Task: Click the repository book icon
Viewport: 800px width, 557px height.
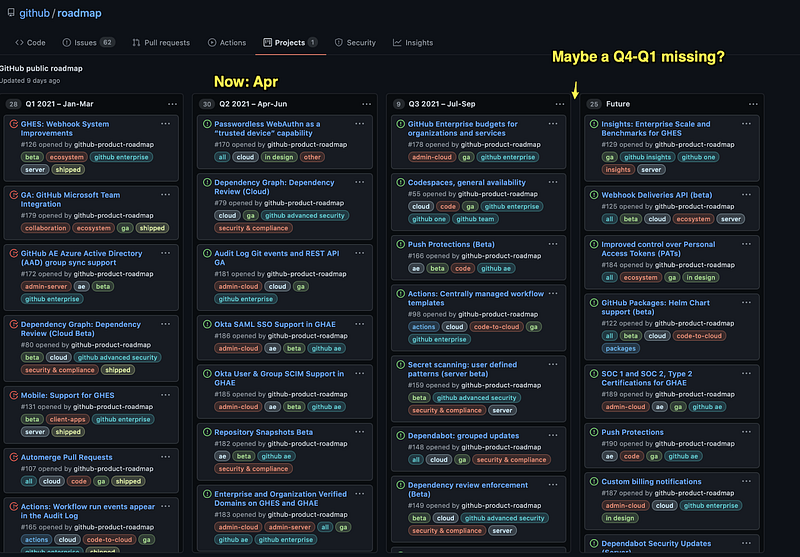Action: coord(11,13)
